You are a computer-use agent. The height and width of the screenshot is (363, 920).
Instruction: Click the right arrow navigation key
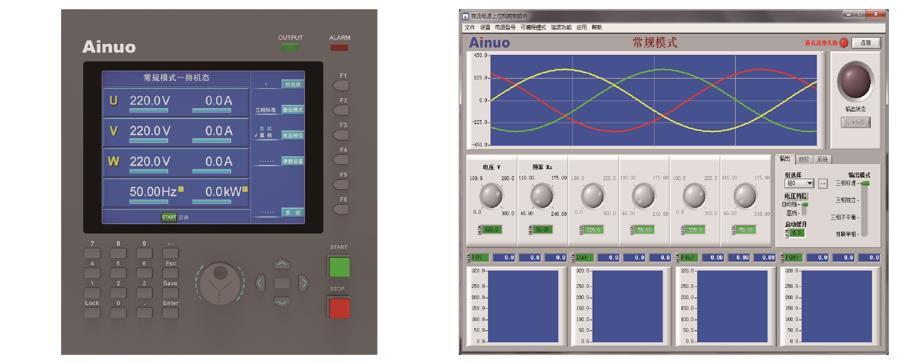pos(303,283)
